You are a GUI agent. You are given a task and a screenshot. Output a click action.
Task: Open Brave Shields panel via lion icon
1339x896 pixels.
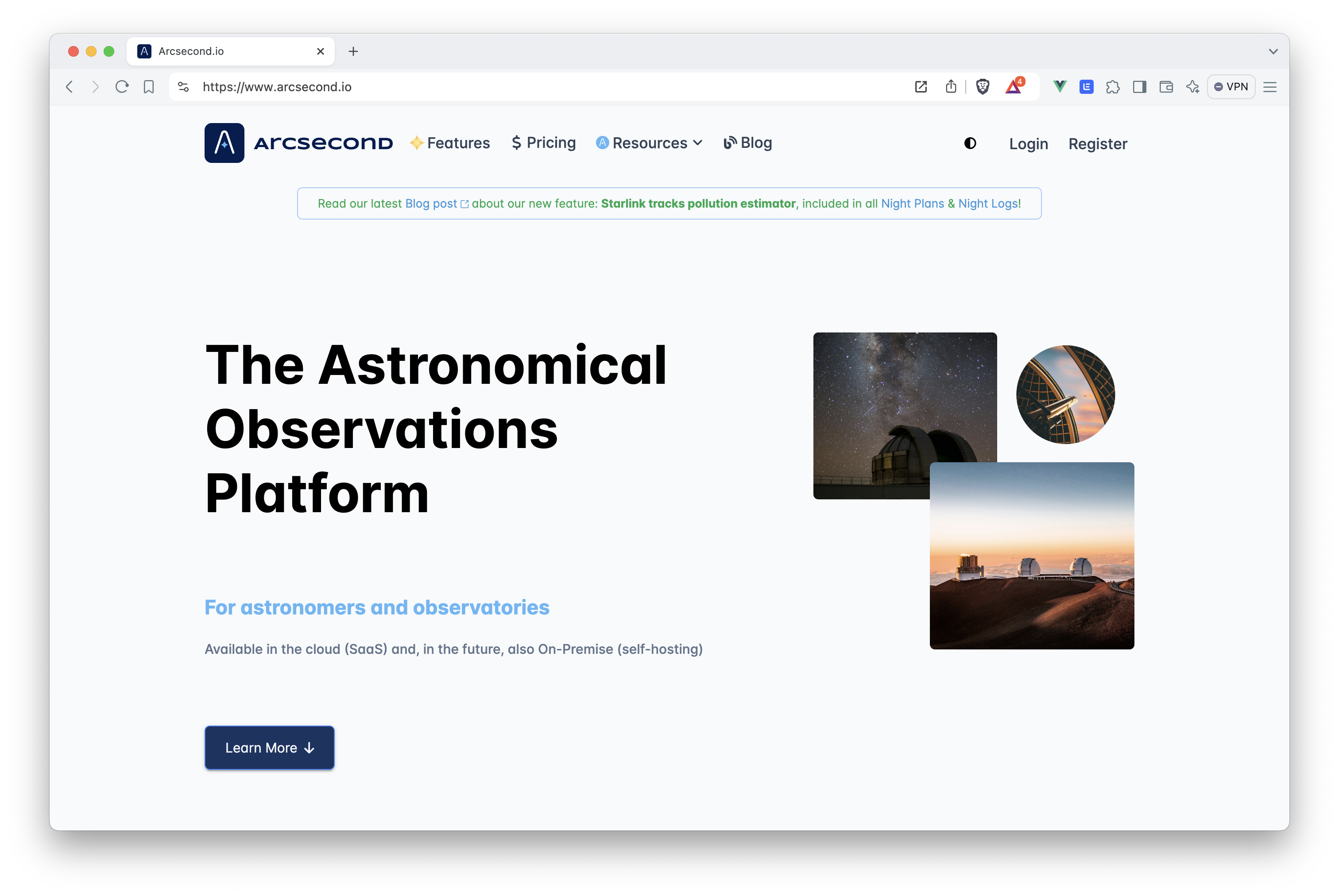tap(983, 87)
